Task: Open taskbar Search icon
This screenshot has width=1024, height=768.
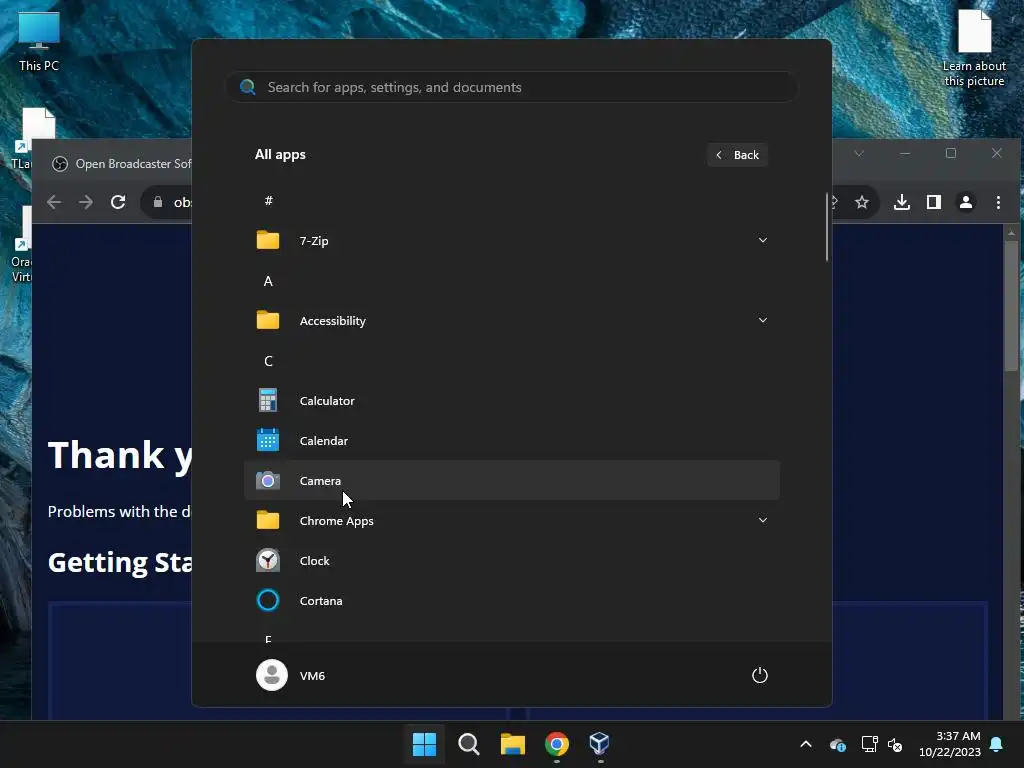Action: click(469, 744)
